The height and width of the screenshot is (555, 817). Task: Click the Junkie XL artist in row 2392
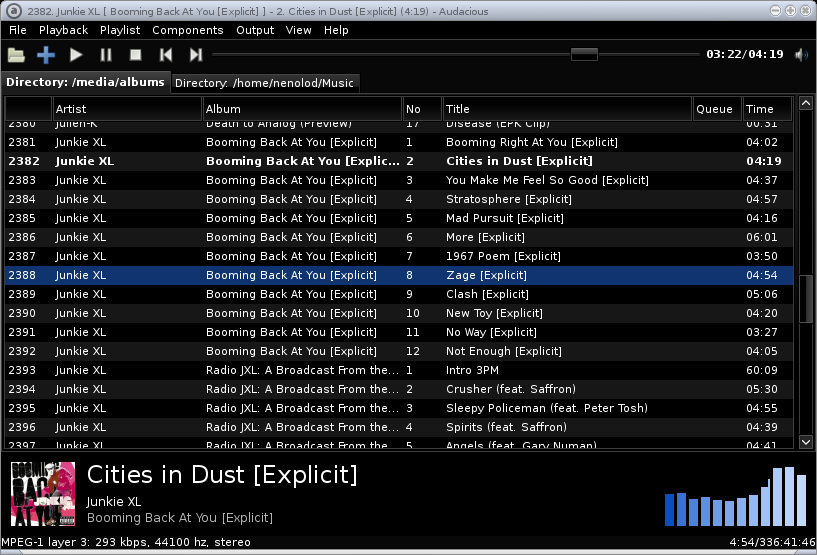[81, 351]
